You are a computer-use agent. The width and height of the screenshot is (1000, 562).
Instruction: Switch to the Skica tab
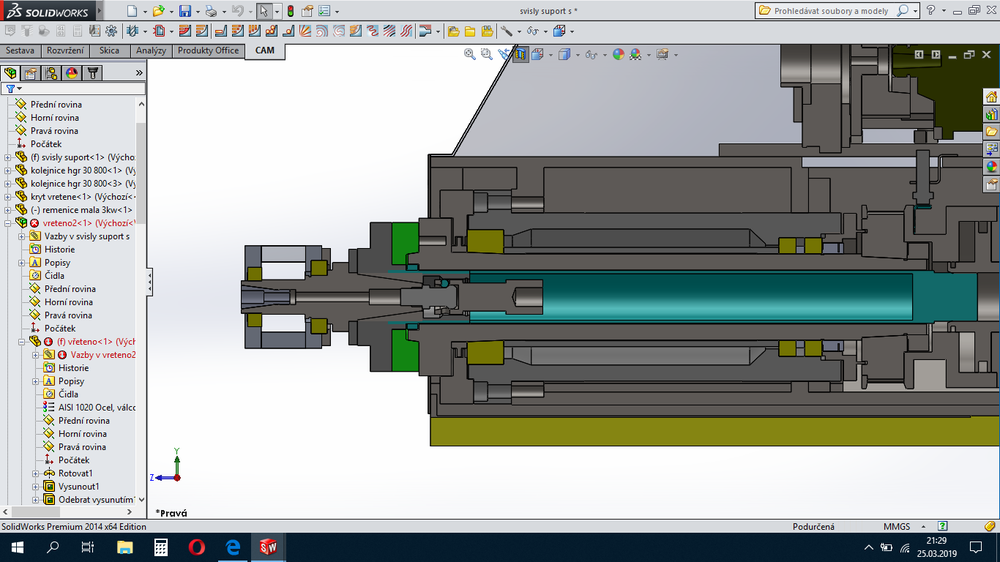109,50
